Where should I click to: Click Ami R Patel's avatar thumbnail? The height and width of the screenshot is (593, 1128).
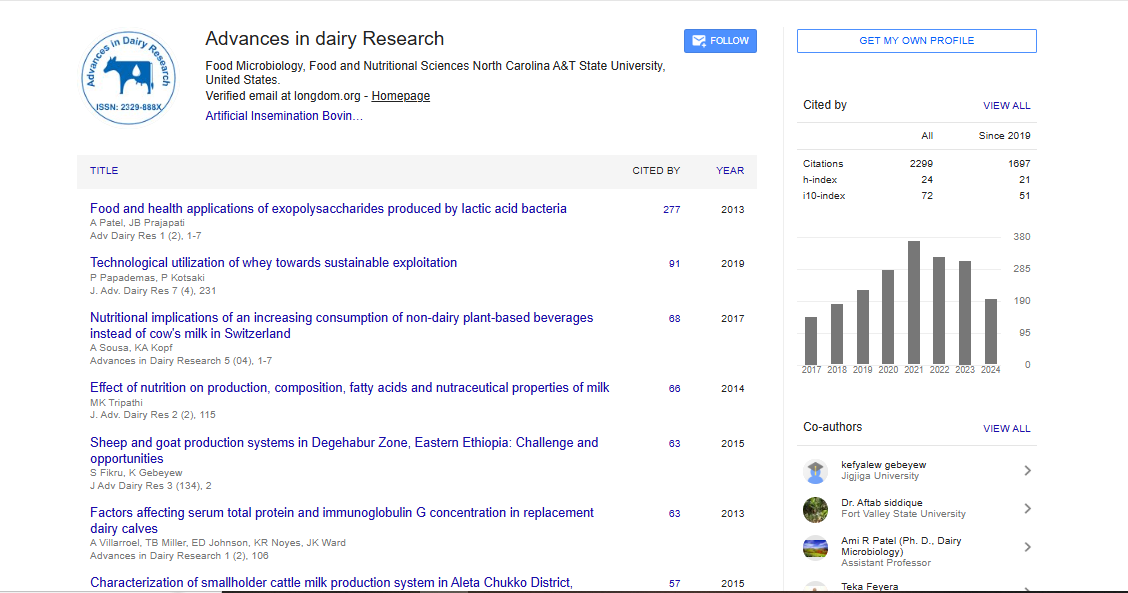(815, 548)
